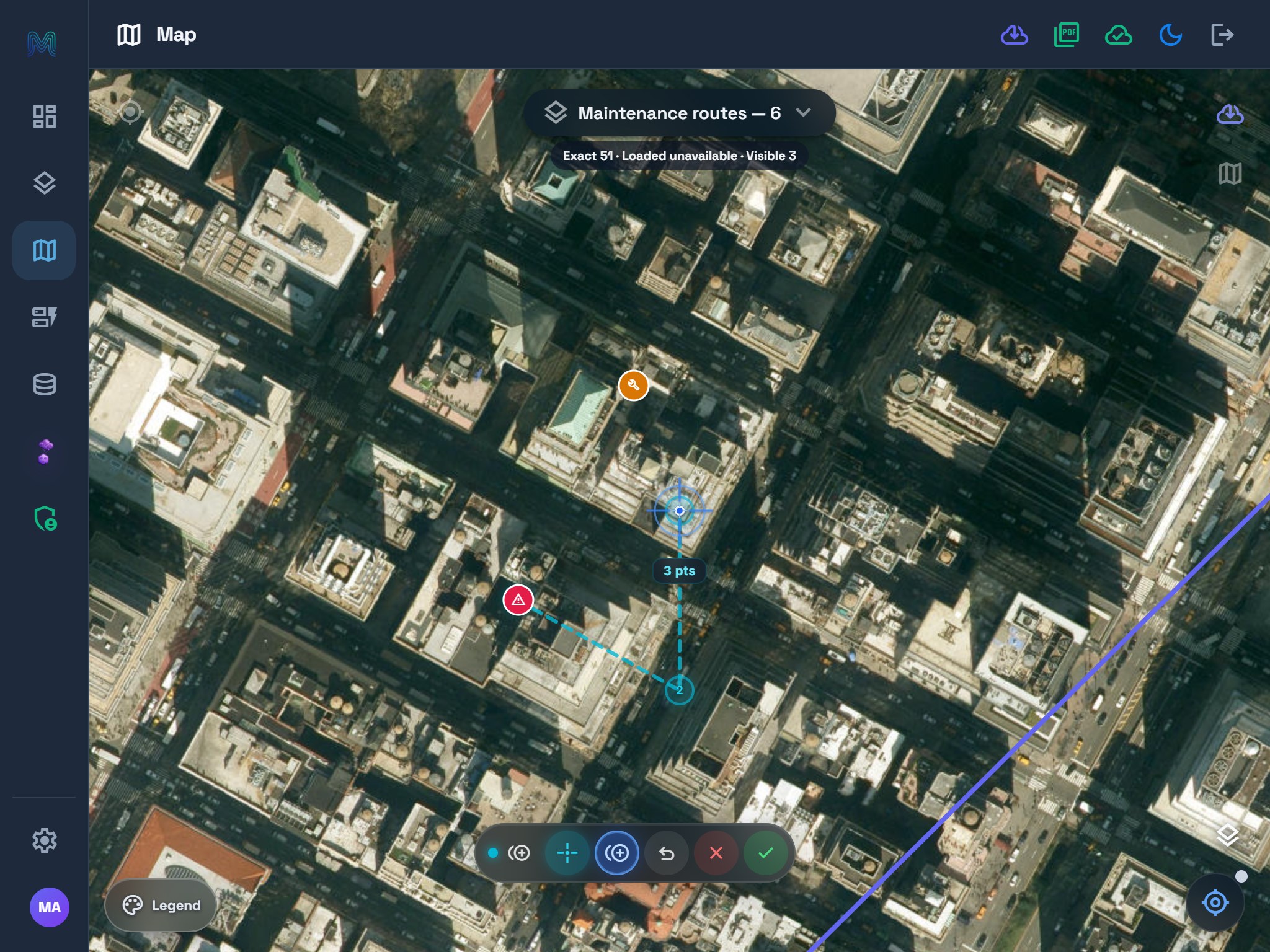Click the MA user avatar
This screenshot has height=952, width=1270.
click(50, 907)
